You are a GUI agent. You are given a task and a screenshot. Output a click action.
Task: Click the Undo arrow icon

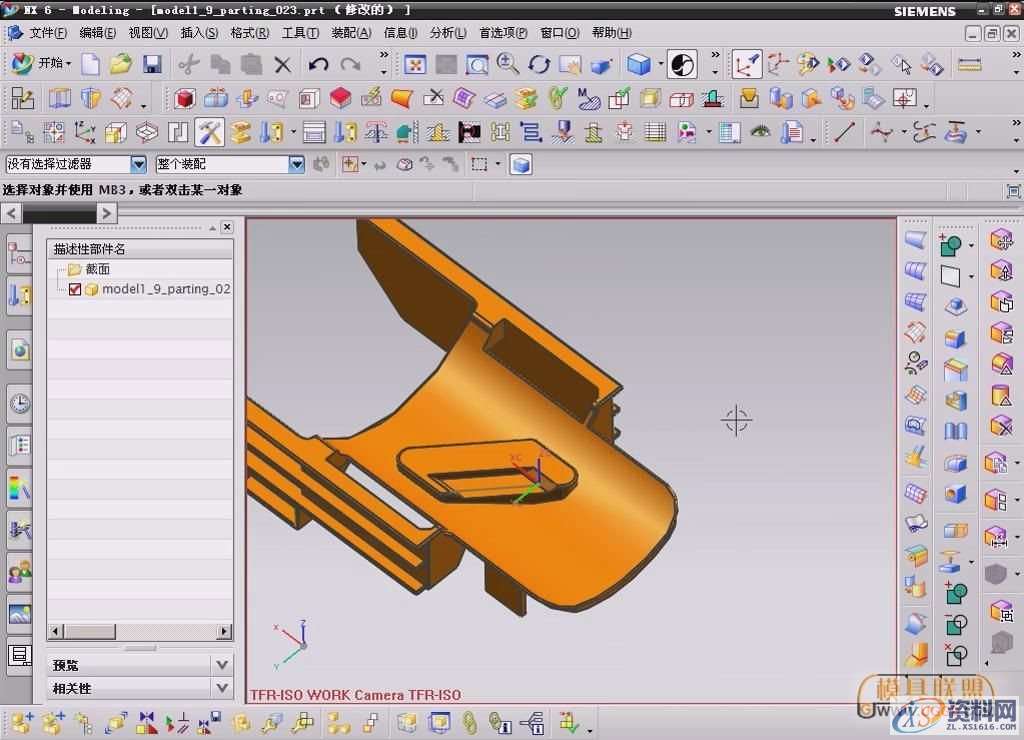(319, 65)
